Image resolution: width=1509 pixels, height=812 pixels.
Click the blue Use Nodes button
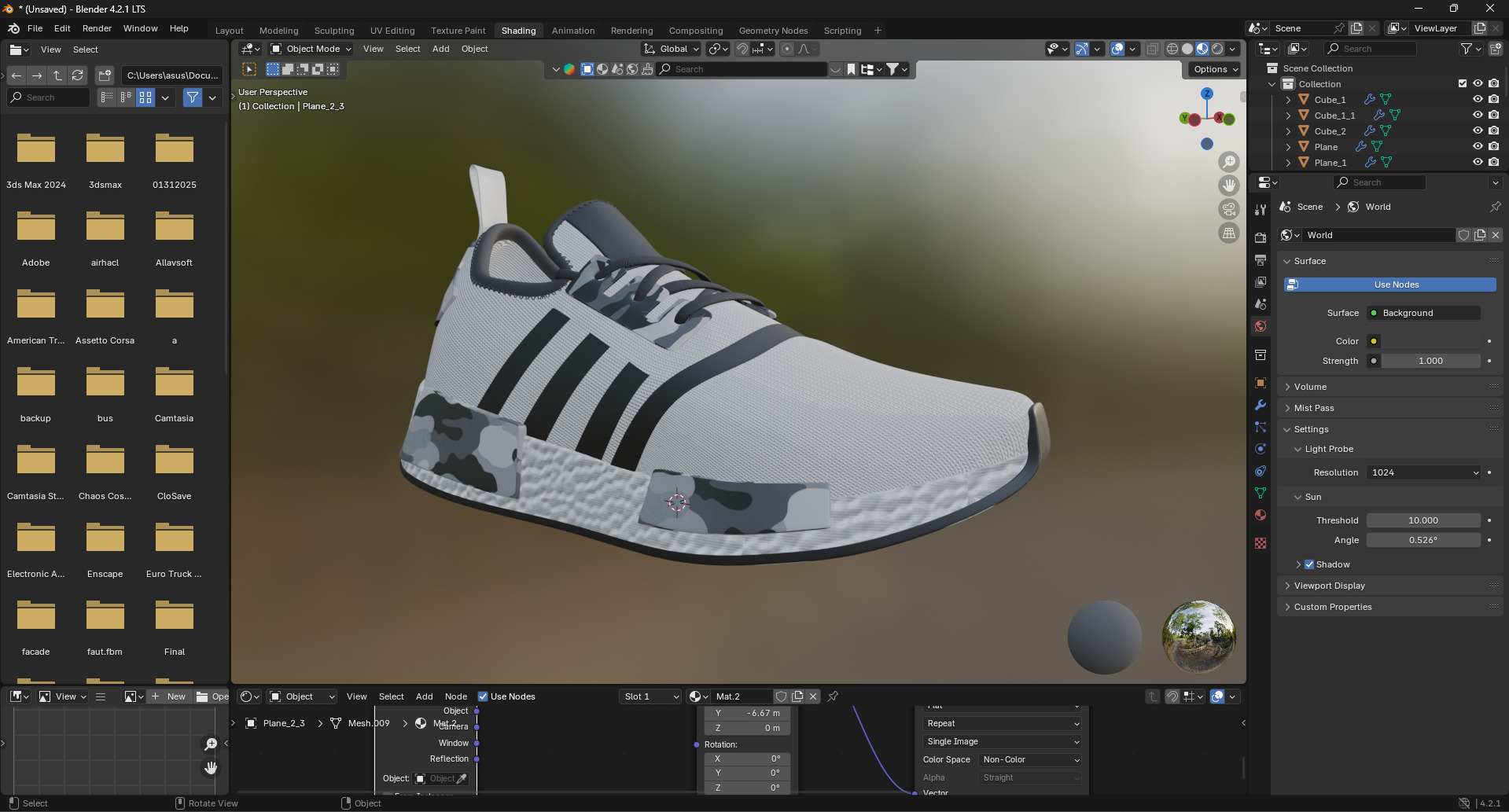point(1390,285)
